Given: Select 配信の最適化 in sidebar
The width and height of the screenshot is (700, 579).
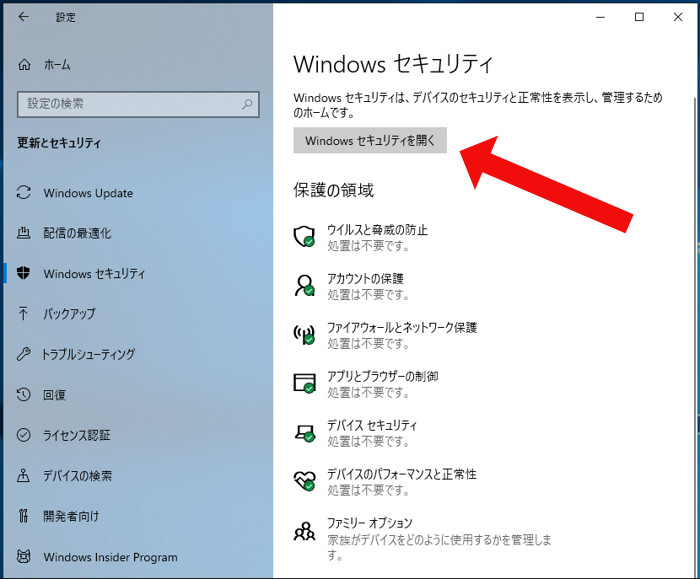Looking at the screenshot, I should (x=77, y=233).
